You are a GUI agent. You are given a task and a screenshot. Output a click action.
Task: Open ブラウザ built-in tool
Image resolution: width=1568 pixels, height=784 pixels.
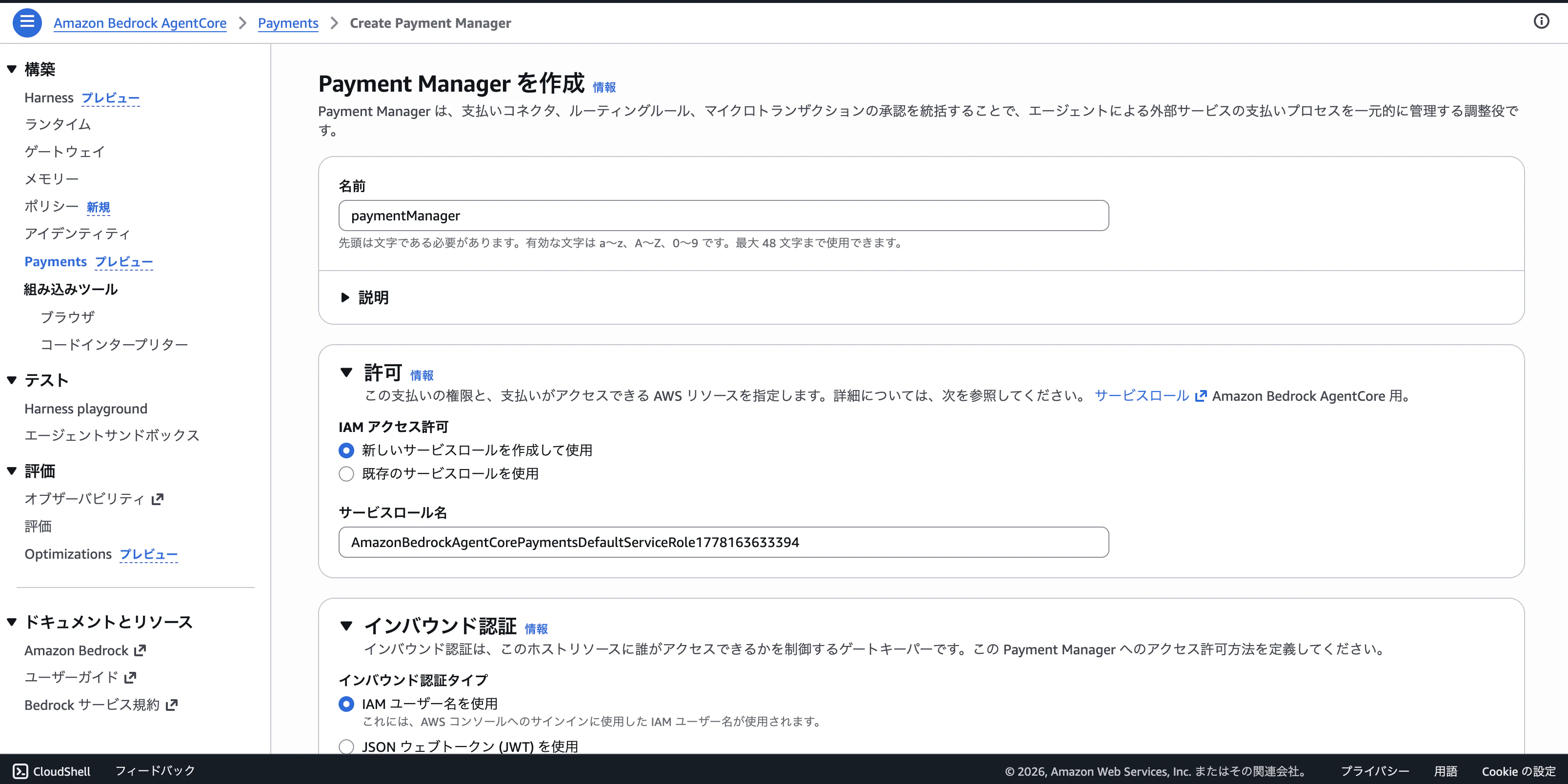click(67, 317)
